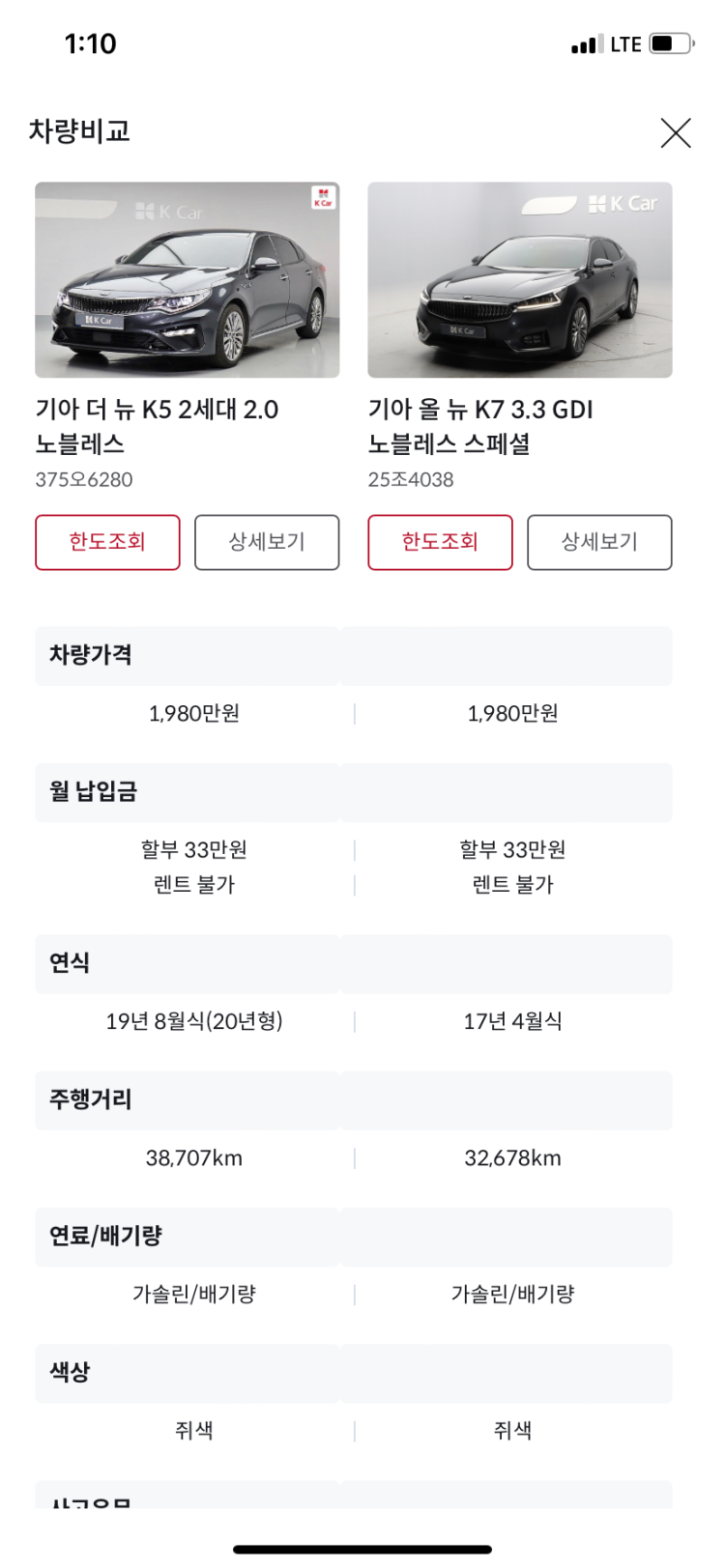Click 한도조회 button for the K5

(x=107, y=542)
